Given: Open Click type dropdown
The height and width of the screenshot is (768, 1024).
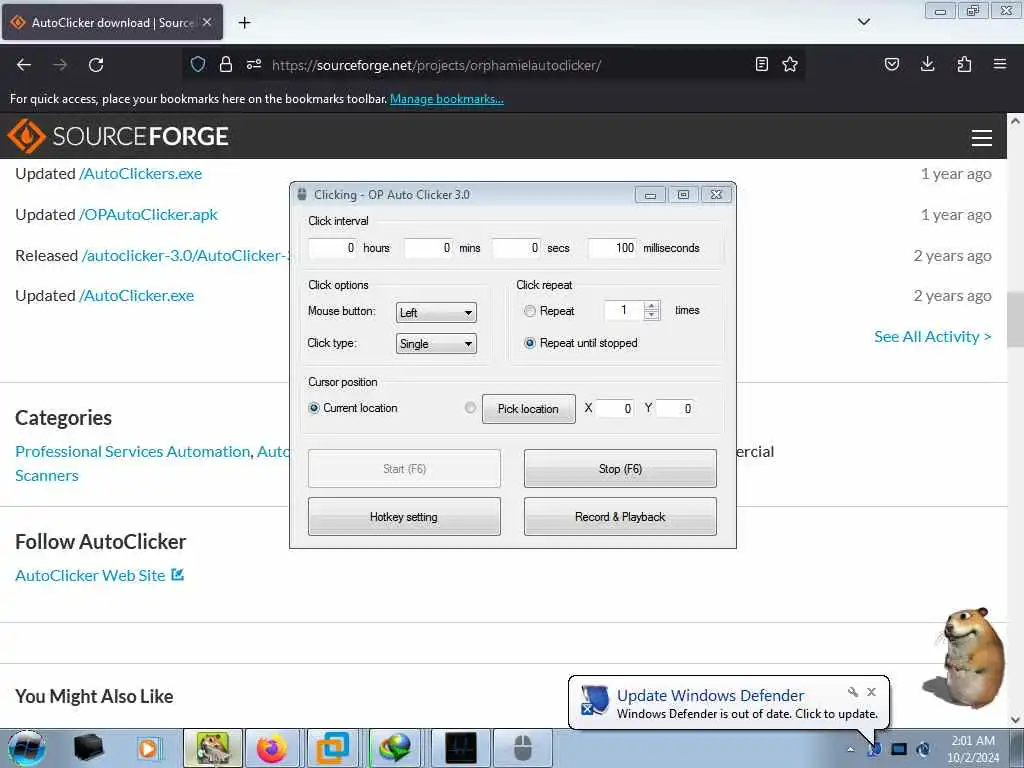Looking at the screenshot, I should click(436, 344).
